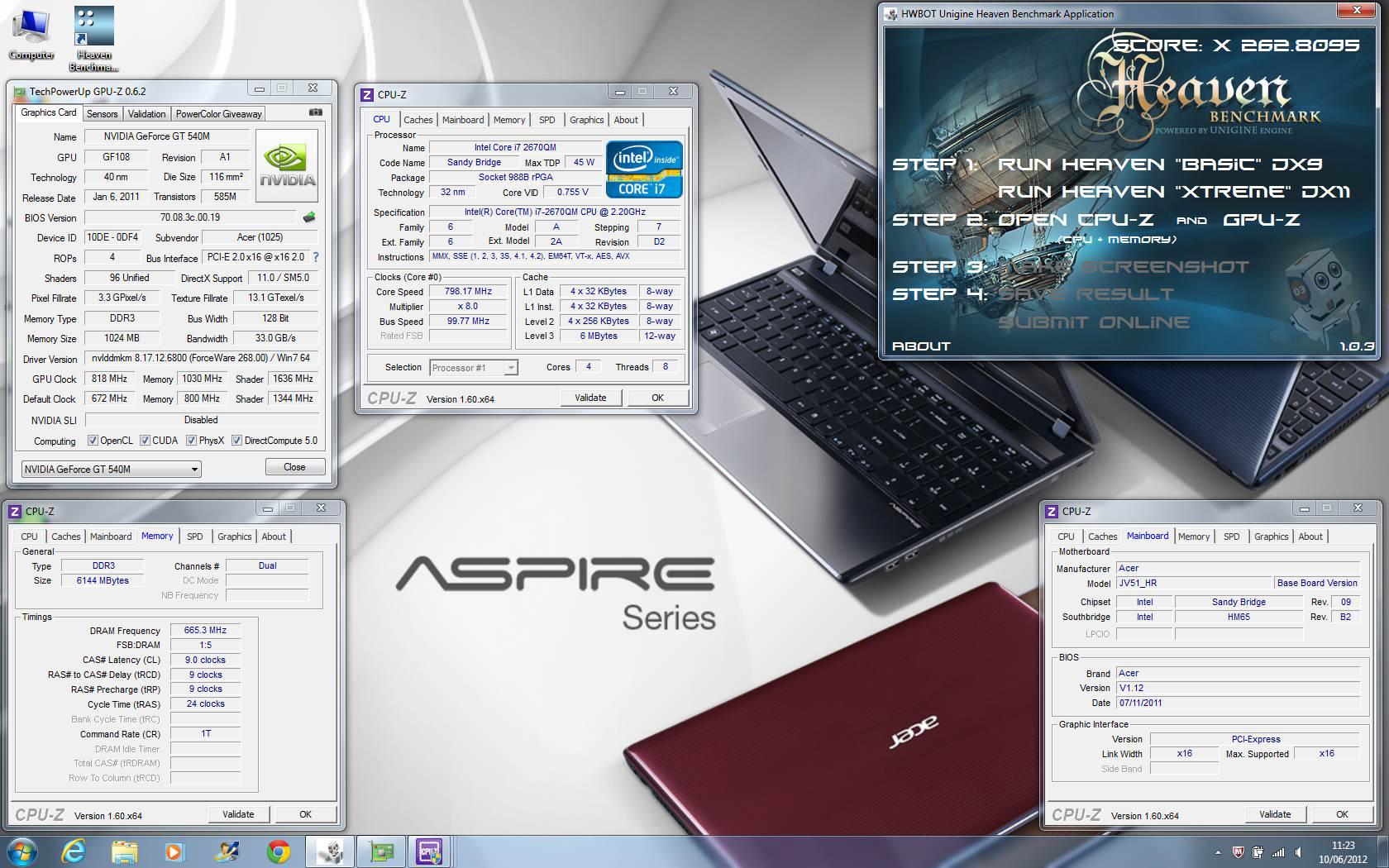Open Windows Explorer folder in taskbar

coord(125,851)
